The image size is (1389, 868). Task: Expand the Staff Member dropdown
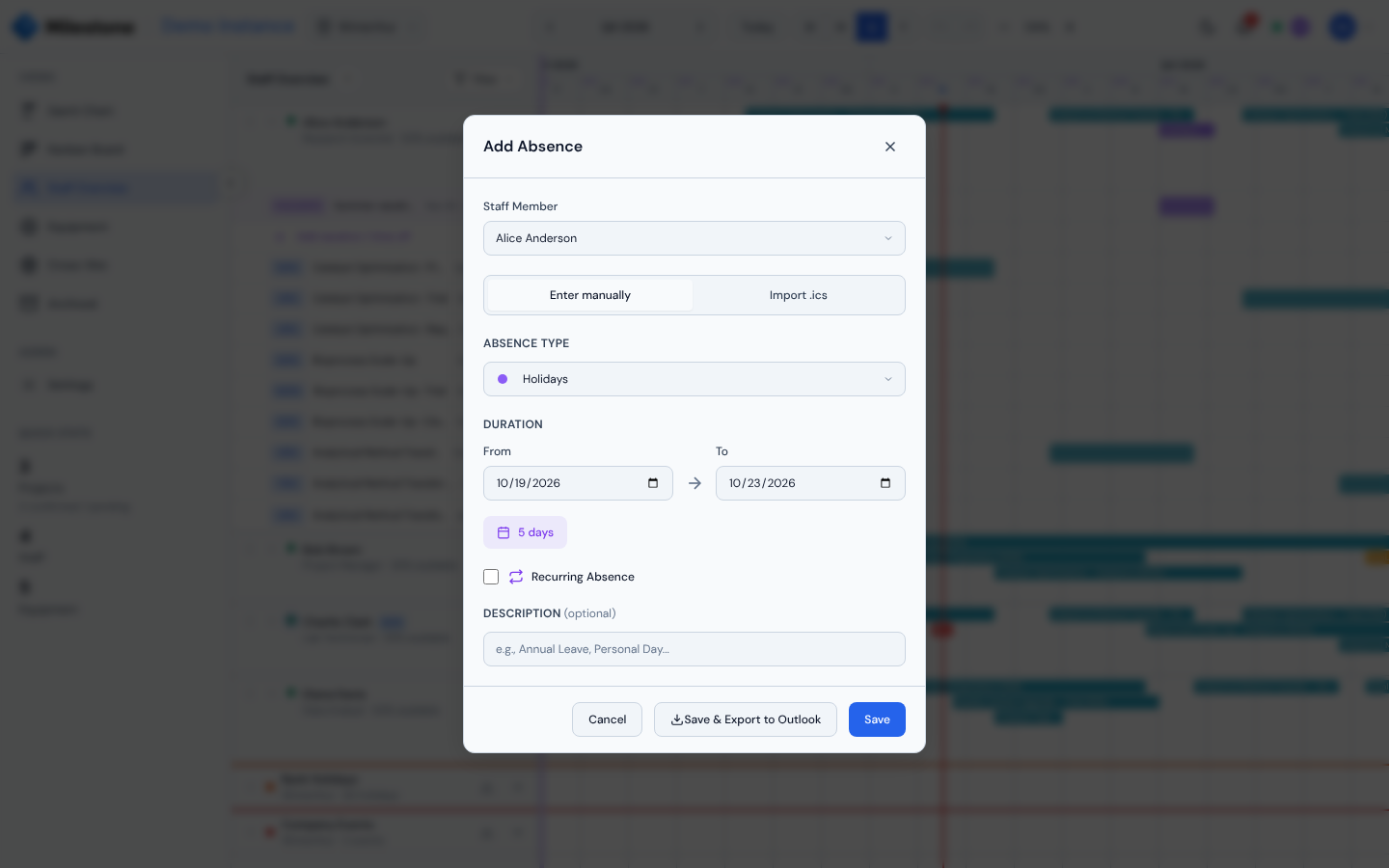click(x=694, y=238)
